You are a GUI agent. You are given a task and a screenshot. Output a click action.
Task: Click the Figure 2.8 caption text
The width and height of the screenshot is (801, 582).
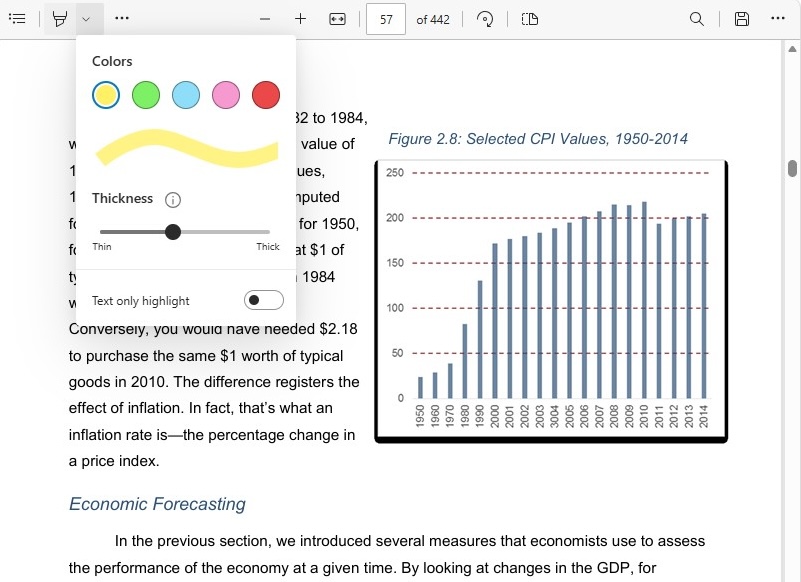point(538,139)
